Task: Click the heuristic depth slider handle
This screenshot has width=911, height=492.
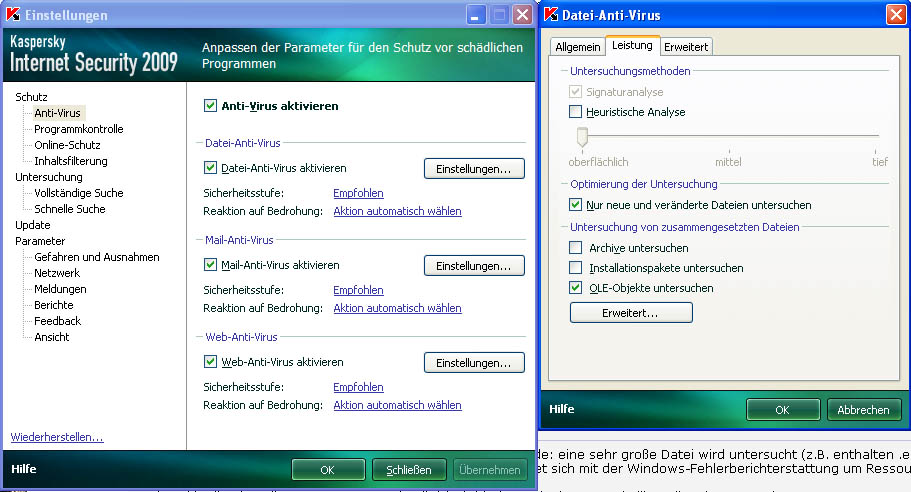Action: coord(582,137)
